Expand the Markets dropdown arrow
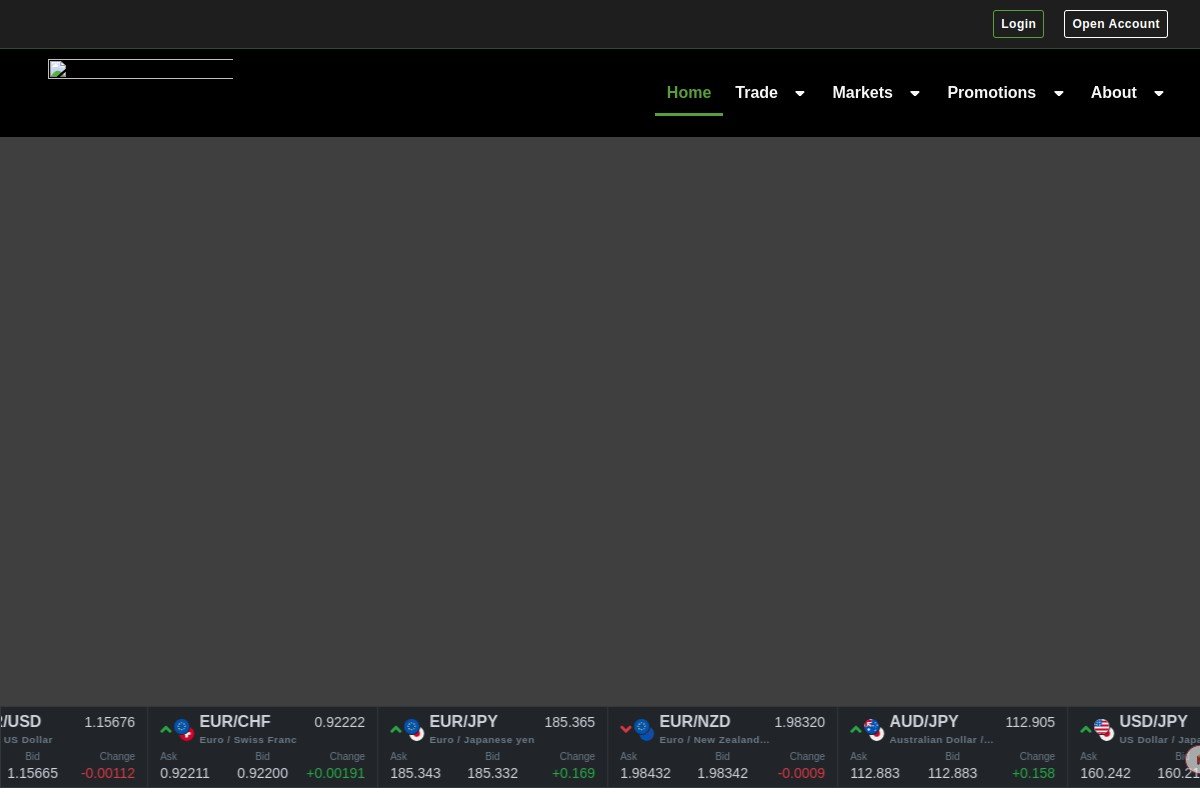1200x800 pixels. pos(915,94)
